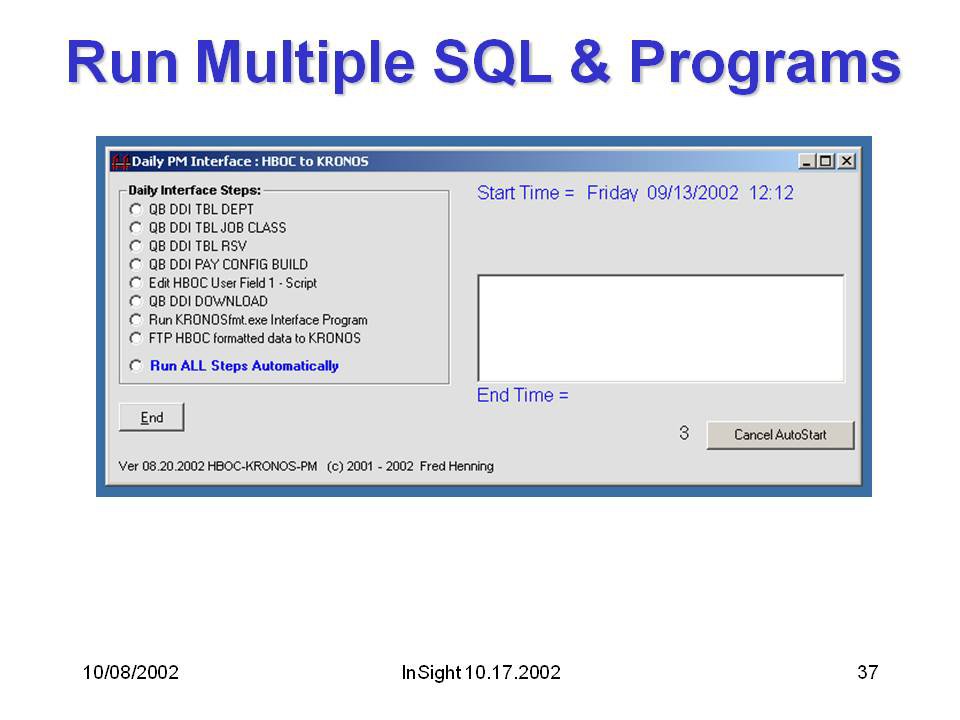Screen dimensions: 960x720
Task: Click the AutoStart countdown number 3
Action: pyautogui.click(x=684, y=433)
